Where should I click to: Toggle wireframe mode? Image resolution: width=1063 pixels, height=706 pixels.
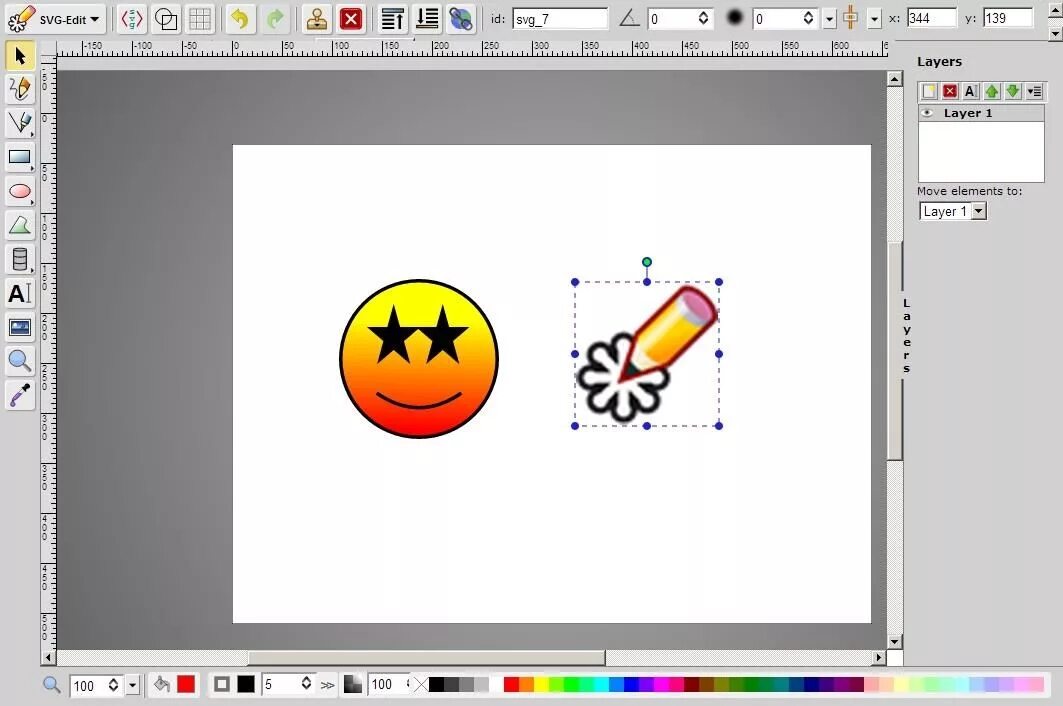pos(166,19)
